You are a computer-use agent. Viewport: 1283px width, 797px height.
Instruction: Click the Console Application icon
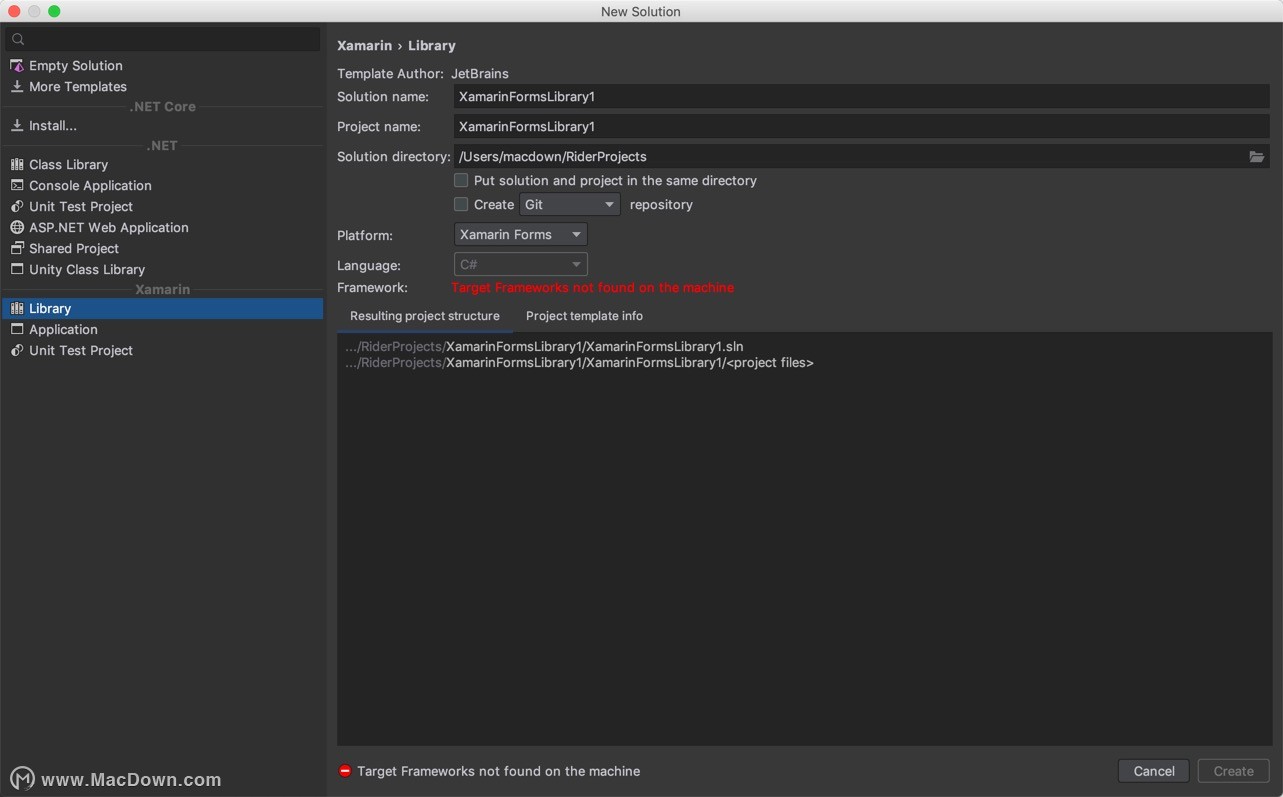17,185
